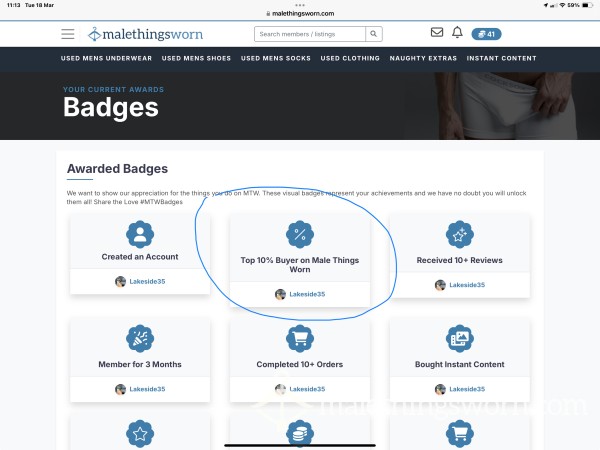Viewport: 600px width, 450px height.
Task: Click the Created an Account badge icon
Action: (140, 234)
